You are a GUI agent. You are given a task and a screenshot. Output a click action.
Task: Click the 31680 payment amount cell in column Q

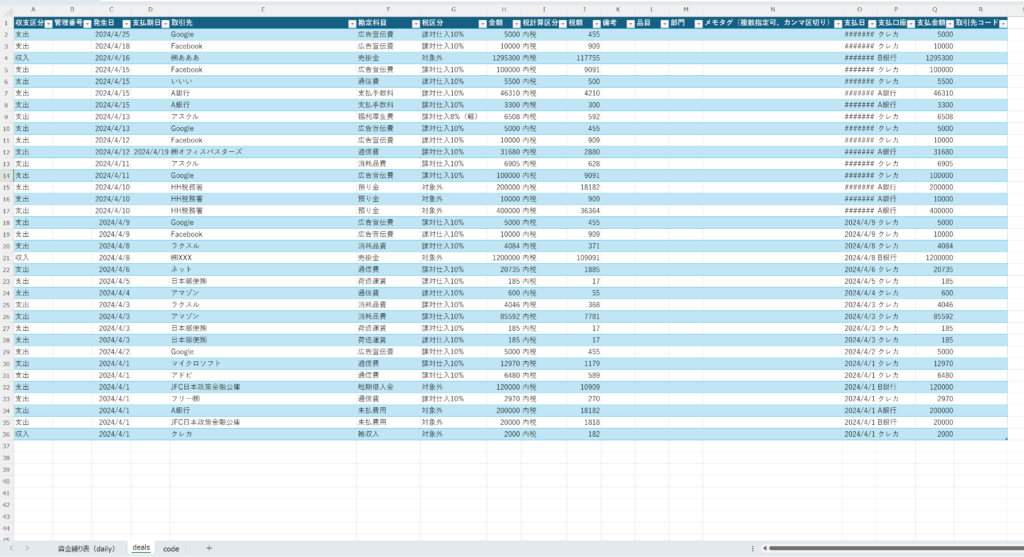935,152
